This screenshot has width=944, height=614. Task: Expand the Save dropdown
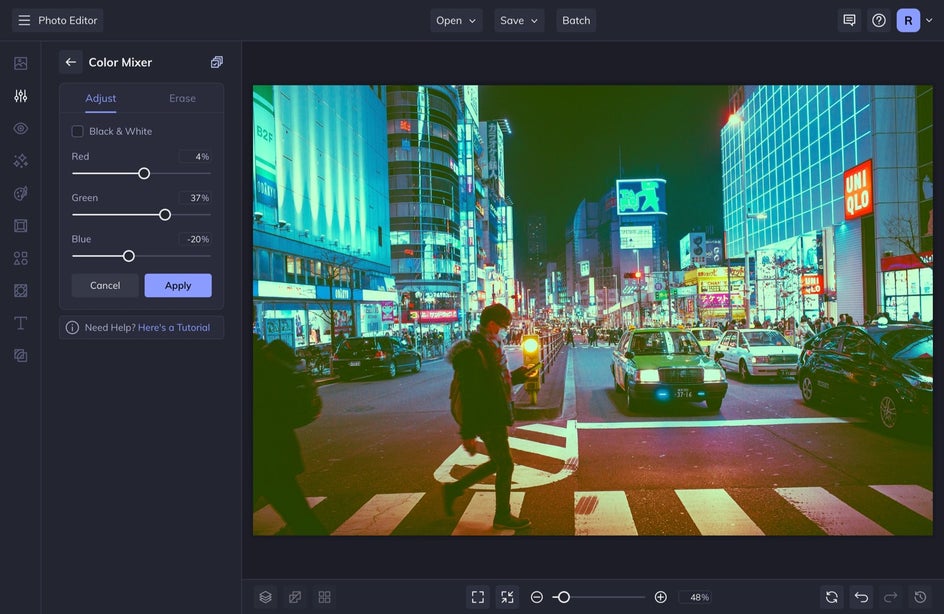[519, 20]
